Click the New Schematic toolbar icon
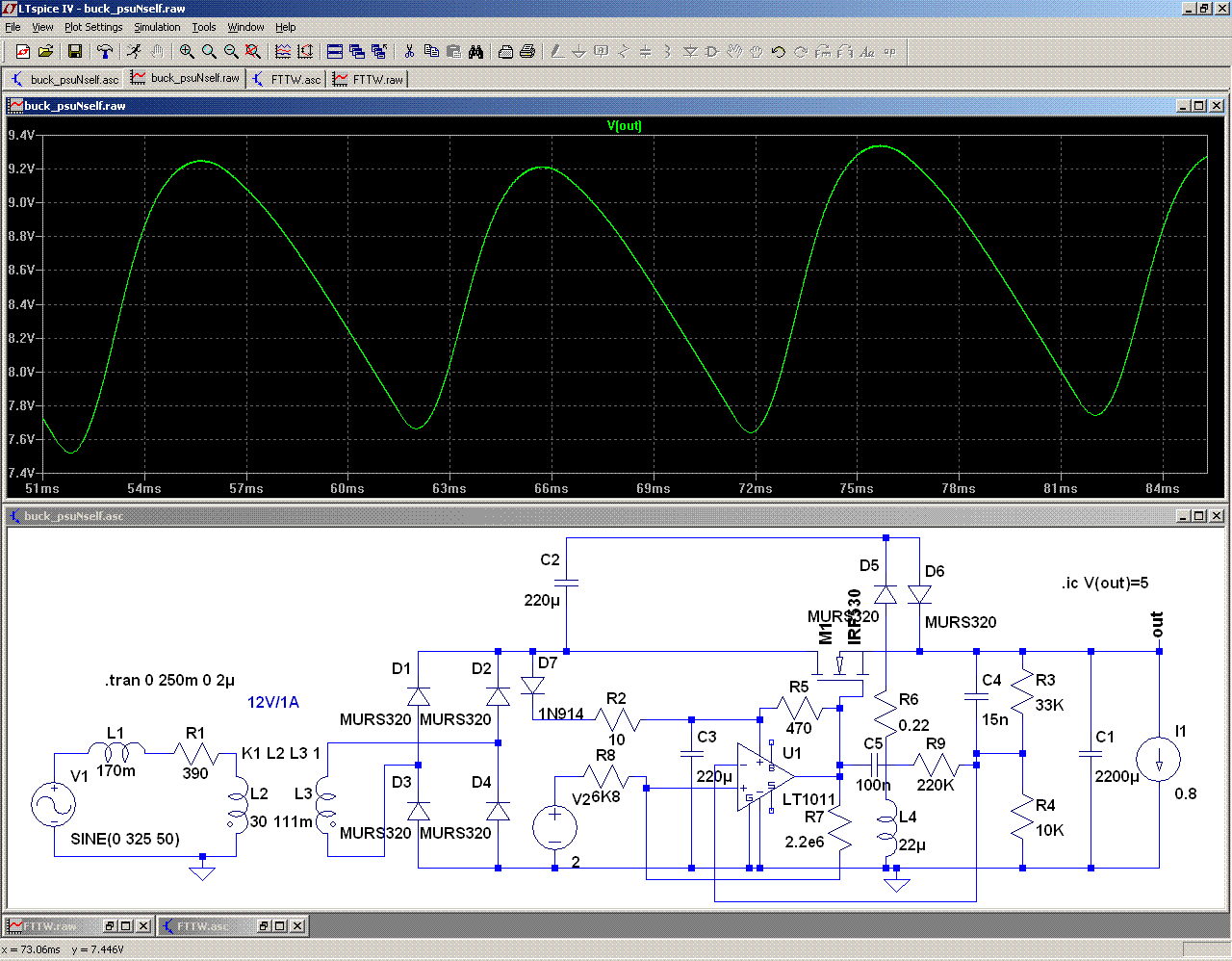Image resolution: width=1232 pixels, height=961 pixels. pos(23,52)
